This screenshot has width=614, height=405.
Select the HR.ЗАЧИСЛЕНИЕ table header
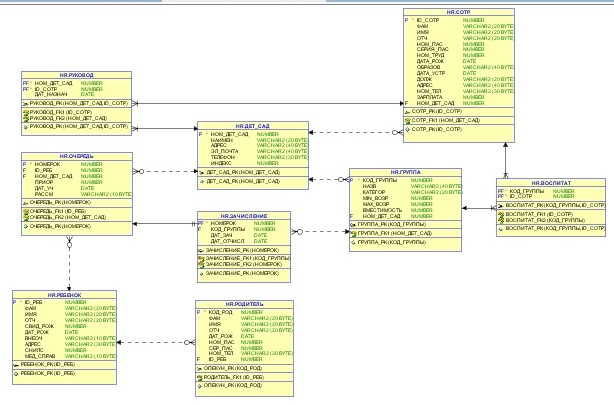(x=244, y=216)
